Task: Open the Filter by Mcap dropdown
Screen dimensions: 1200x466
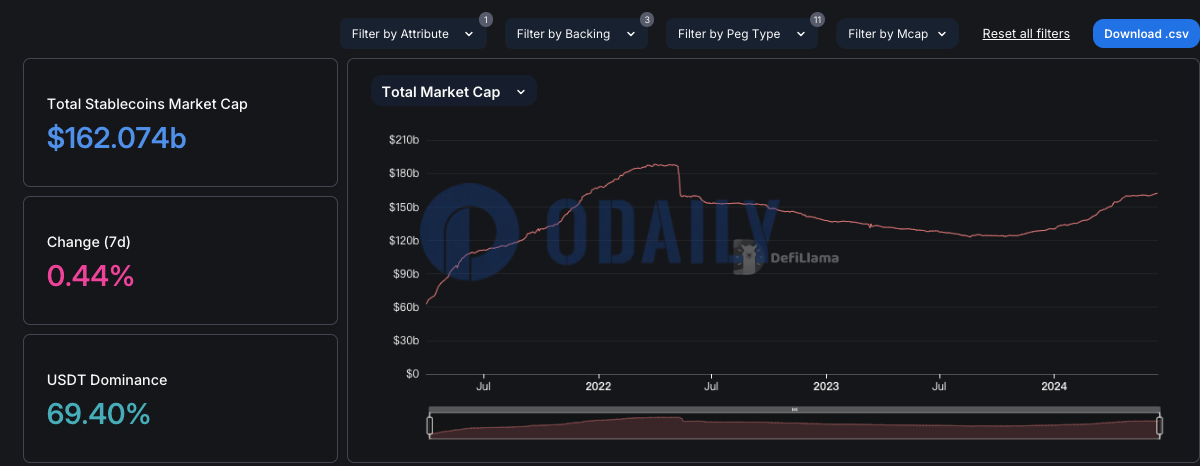Action: [897, 33]
